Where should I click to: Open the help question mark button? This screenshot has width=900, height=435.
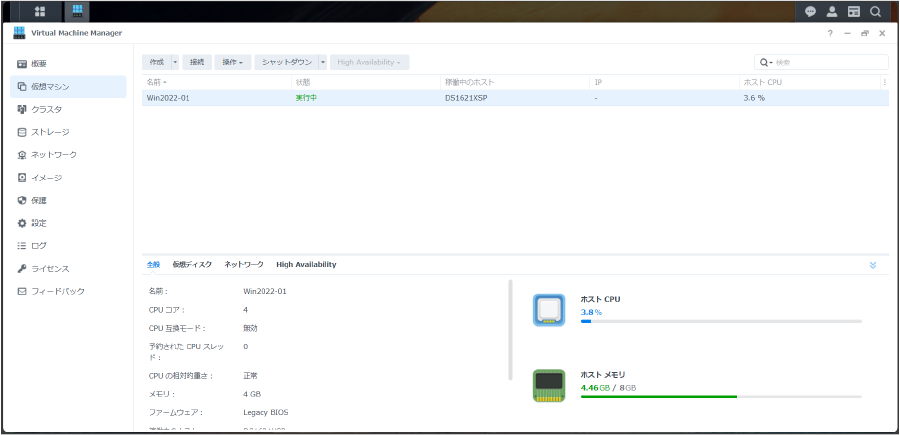click(830, 34)
